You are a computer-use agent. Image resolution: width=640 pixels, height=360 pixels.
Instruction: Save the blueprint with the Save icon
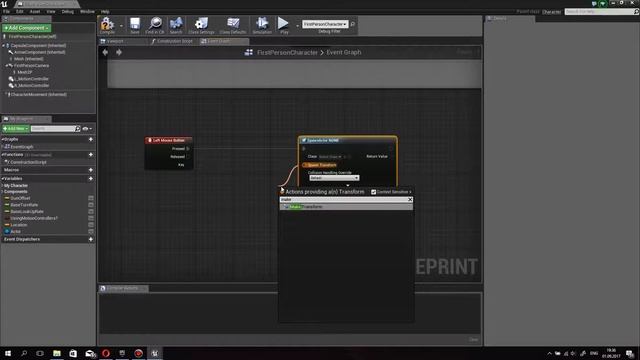click(135, 25)
